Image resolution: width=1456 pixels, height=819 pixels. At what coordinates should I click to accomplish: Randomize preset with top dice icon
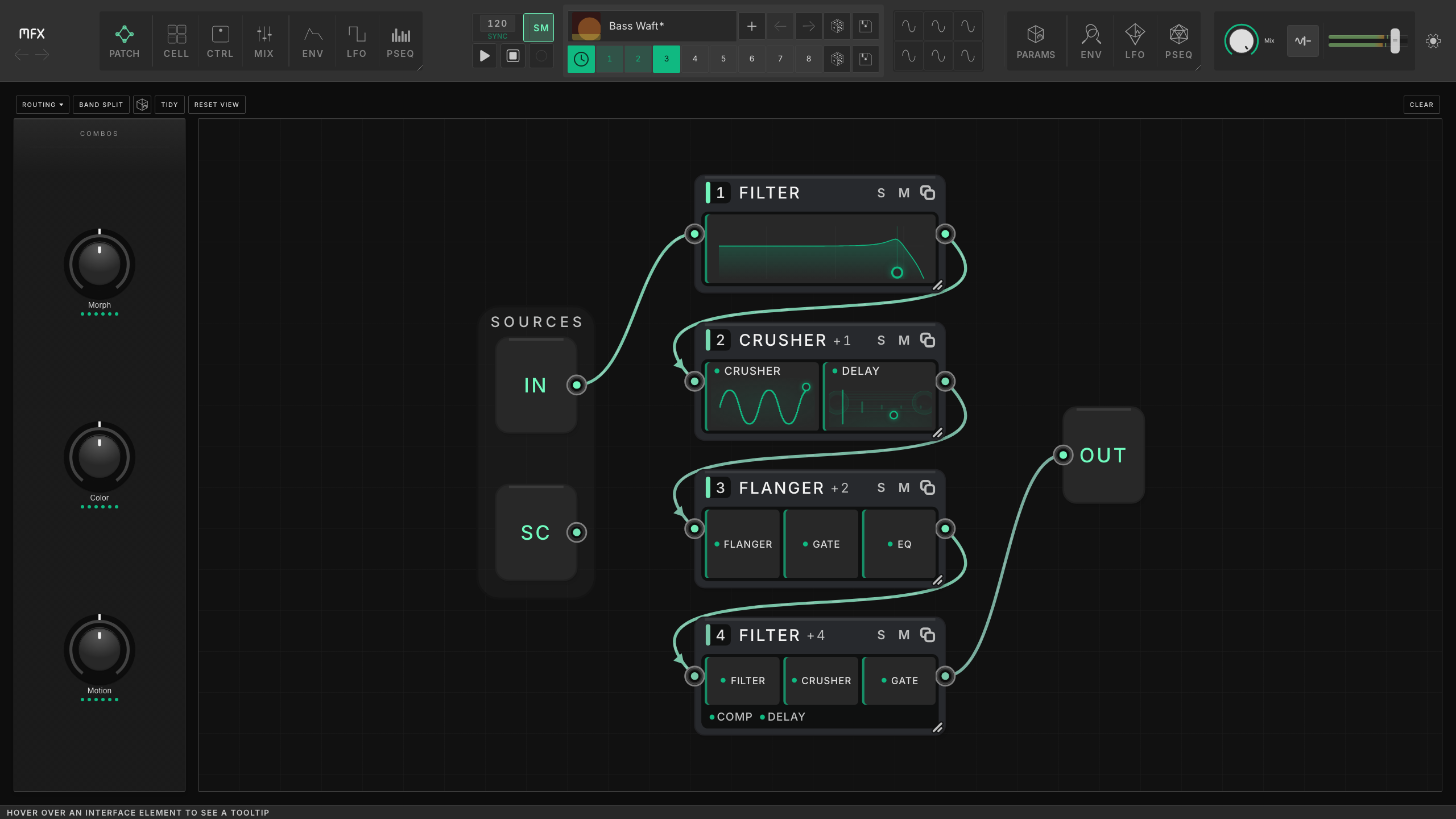(x=837, y=26)
